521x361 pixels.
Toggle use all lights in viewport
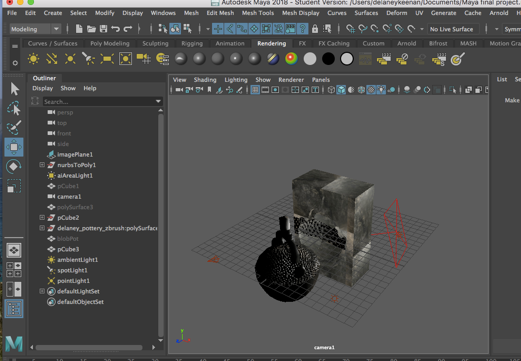click(x=381, y=90)
